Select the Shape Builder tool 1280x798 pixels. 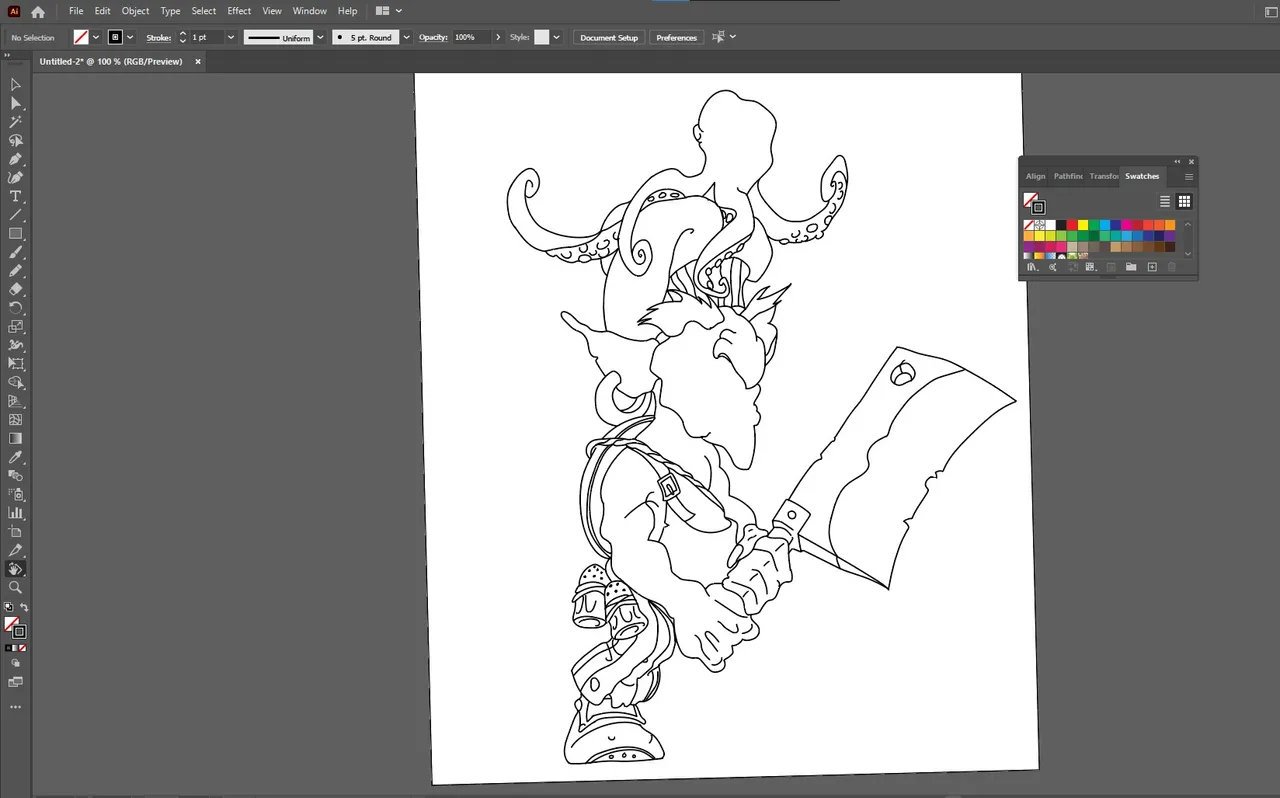coord(15,382)
